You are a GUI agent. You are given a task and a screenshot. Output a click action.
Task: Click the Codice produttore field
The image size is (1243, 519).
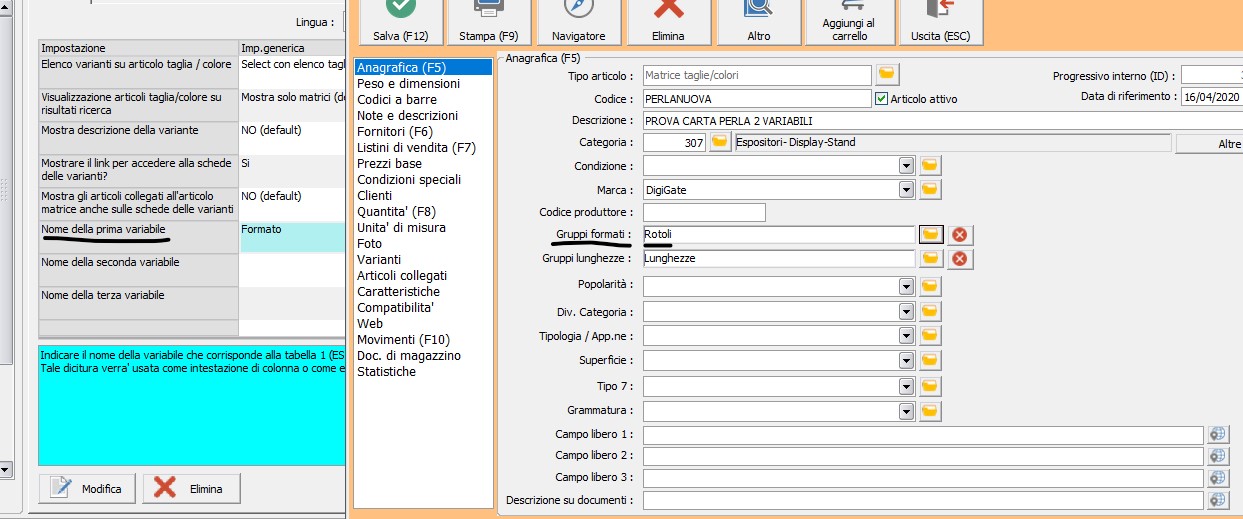704,212
